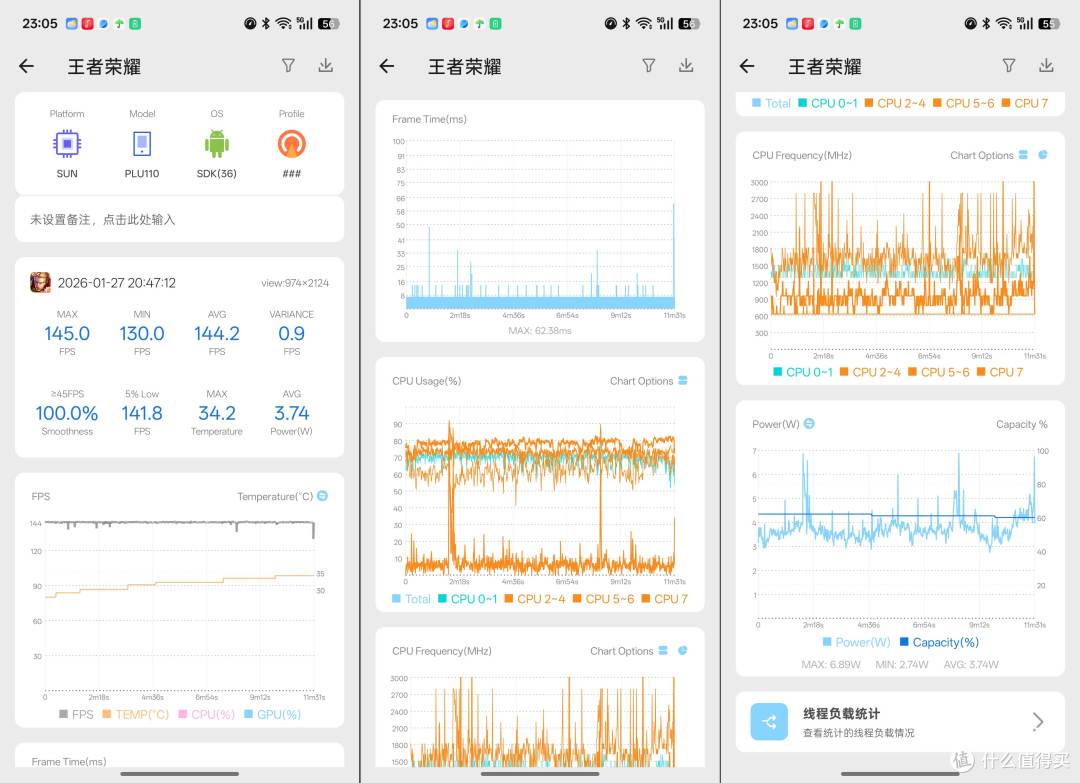1080x783 pixels.
Task: Tap the 34.2 MAX Temperature value
Action: pos(217,413)
